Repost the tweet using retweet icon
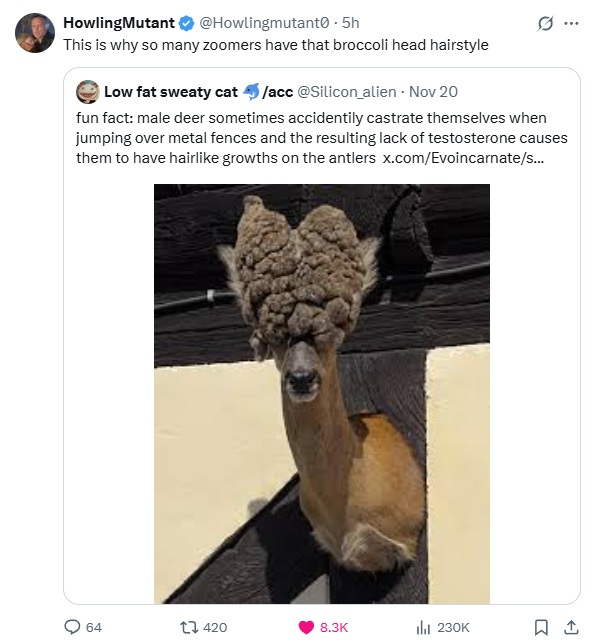The width and height of the screenshot is (595, 643). (x=189, y=627)
